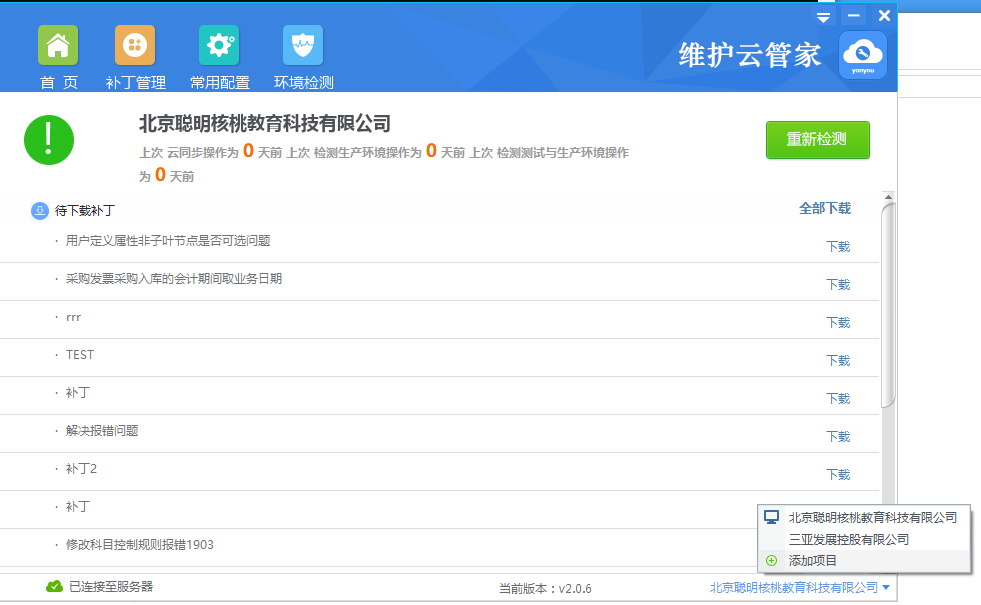The width and height of the screenshot is (981, 605).
Task: Click the green connected cloud icon
Action: [x=54, y=586]
